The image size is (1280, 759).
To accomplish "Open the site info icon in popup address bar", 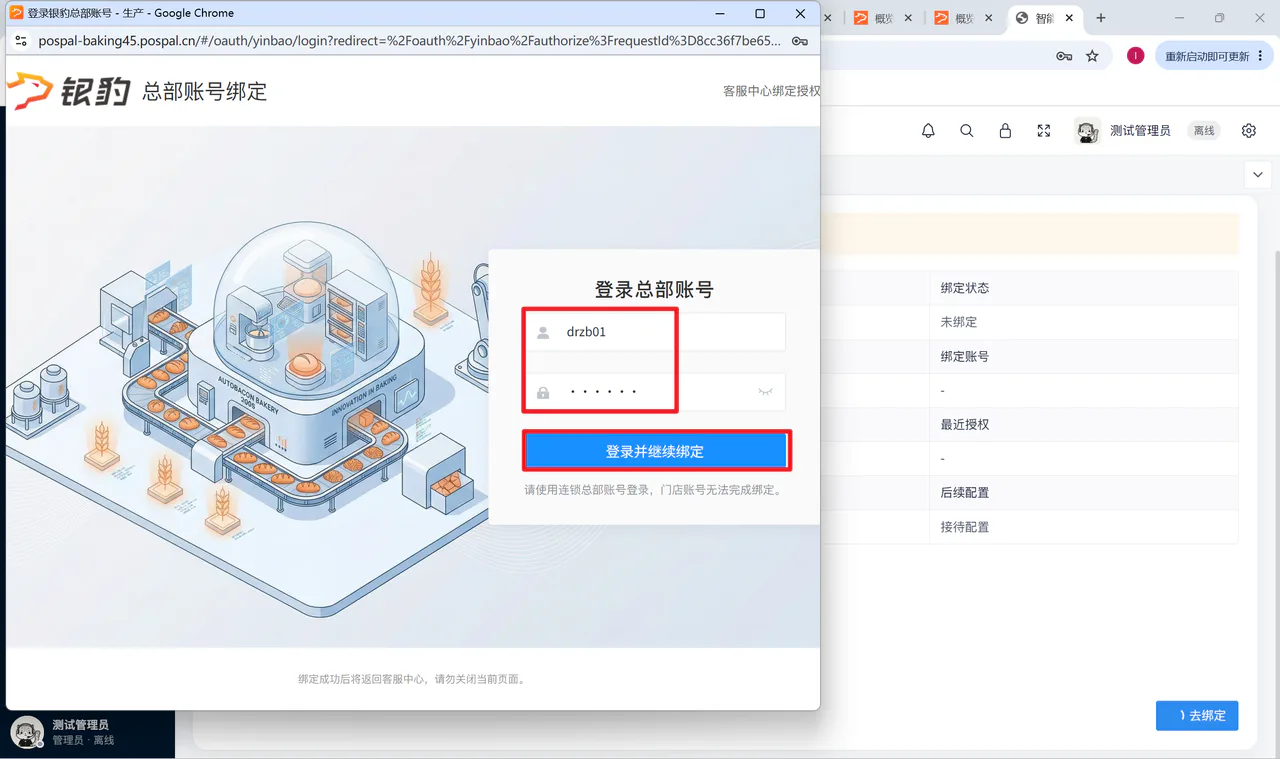I will (x=21, y=41).
